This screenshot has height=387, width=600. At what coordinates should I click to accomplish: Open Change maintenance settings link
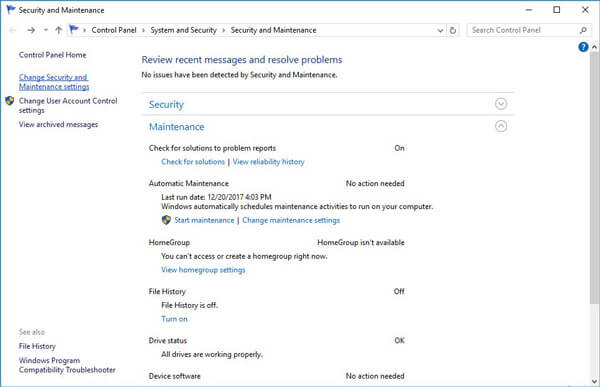pyautogui.click(x=291, y=220)
